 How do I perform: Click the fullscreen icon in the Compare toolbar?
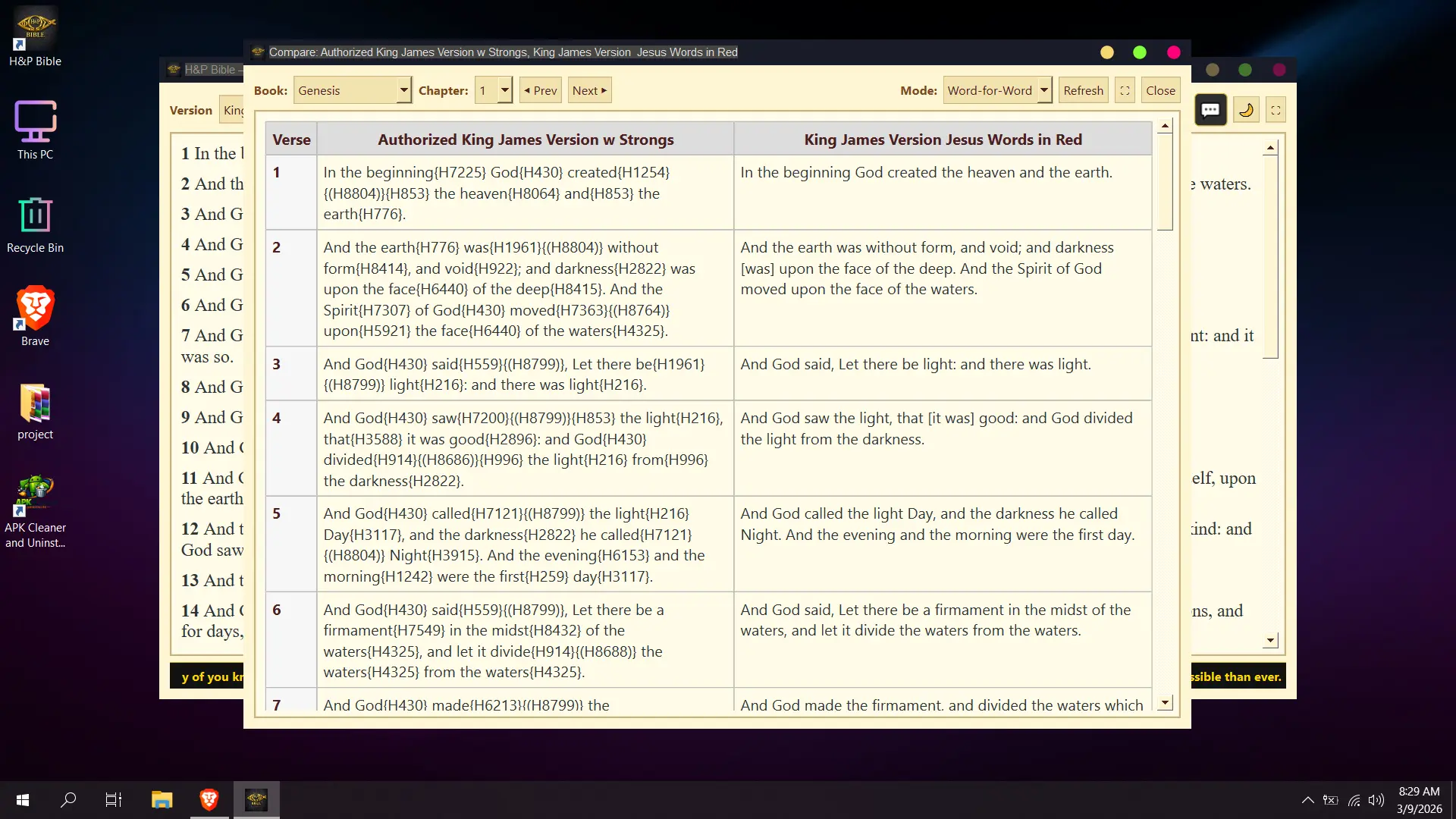[x=1125, y=90]
